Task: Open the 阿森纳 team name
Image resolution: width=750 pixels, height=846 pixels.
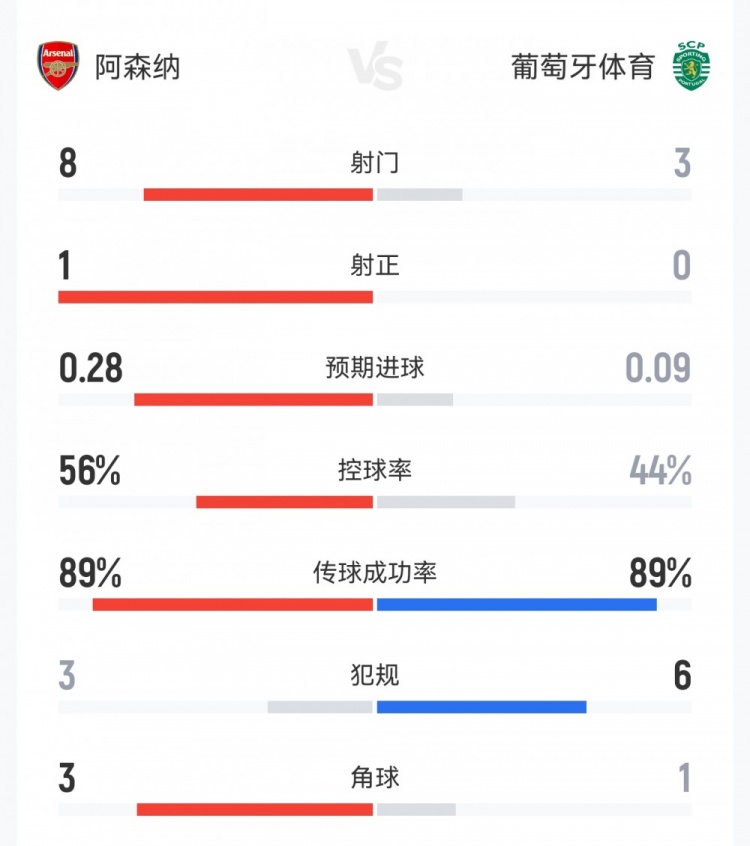Action: pyautogui.click(x=138, y=67)
